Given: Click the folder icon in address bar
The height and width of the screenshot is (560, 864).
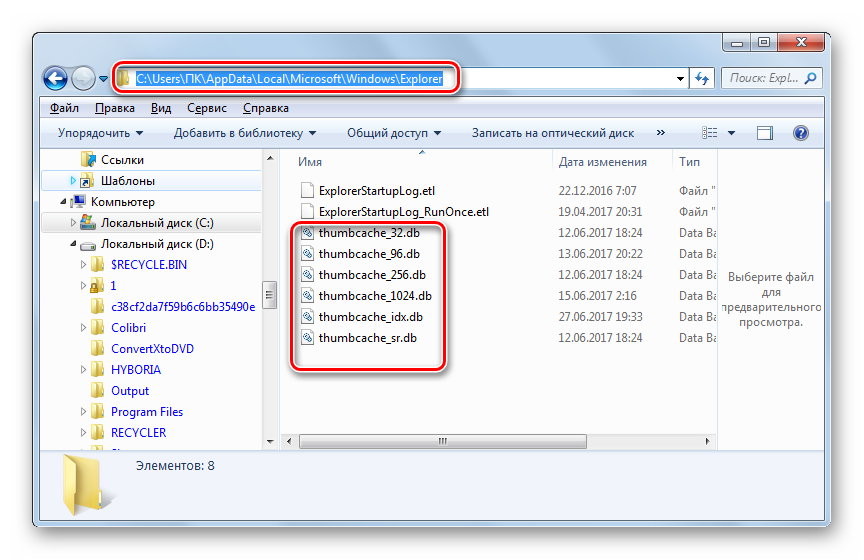Looking at the screenshot, I should point(124,78).
